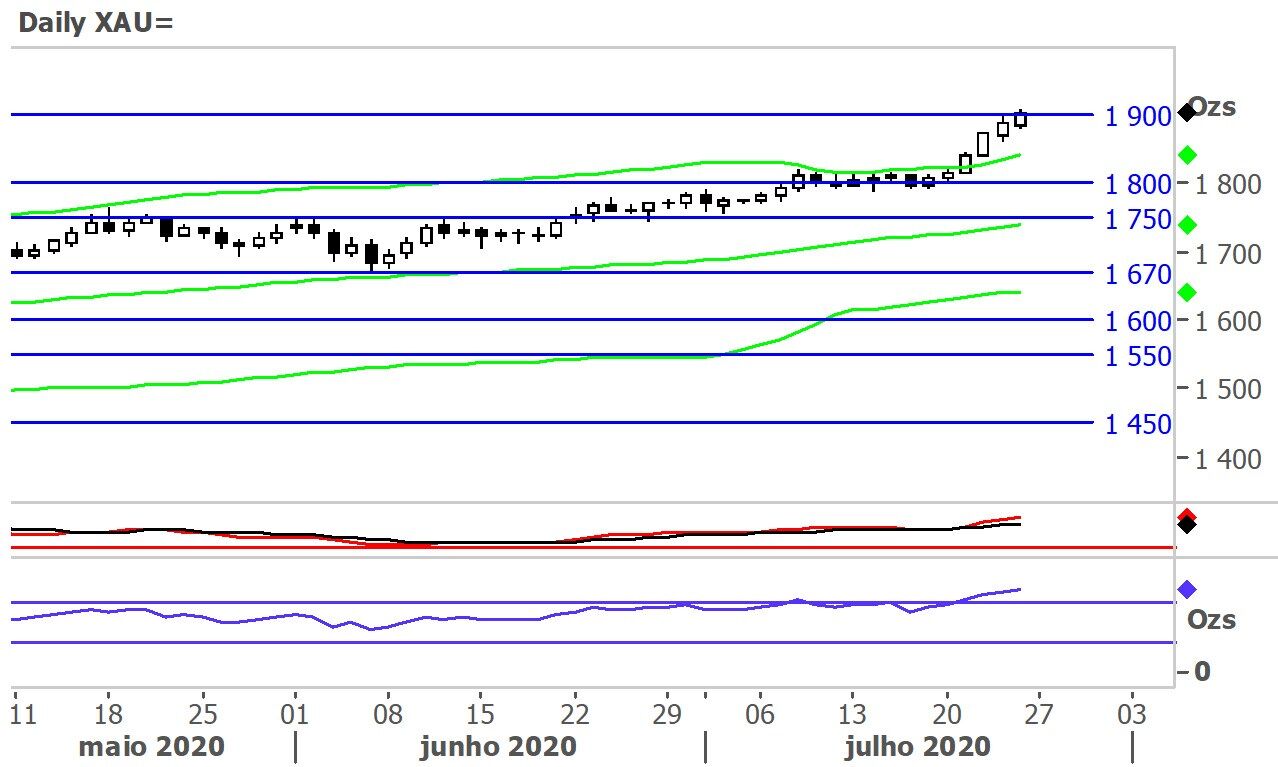Click the 1 550 level label
Viewport: 1278px width, 767px height.
point(1138,357)
